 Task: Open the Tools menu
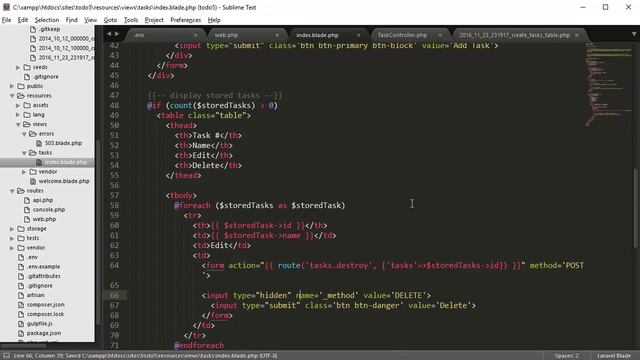pos(131,20)
